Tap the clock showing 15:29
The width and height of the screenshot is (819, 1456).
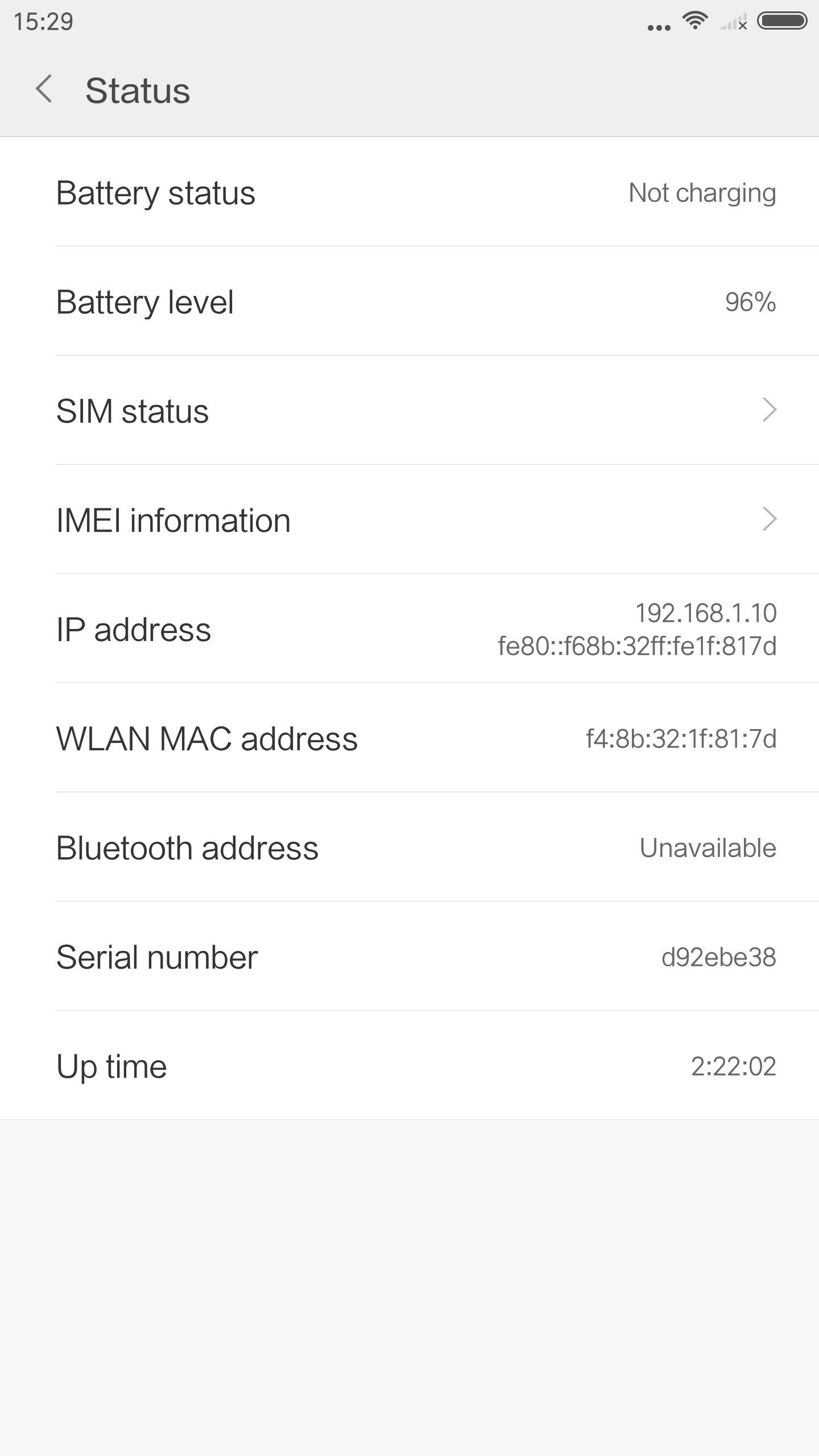pos(43,22)
